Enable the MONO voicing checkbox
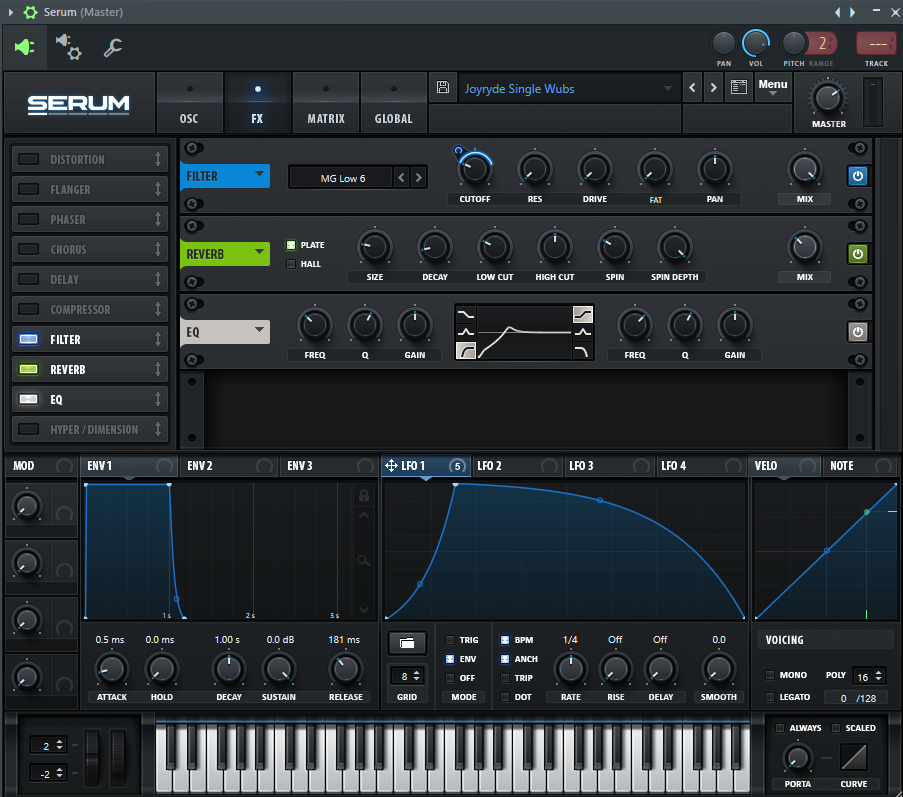 (x=770, y=675)
